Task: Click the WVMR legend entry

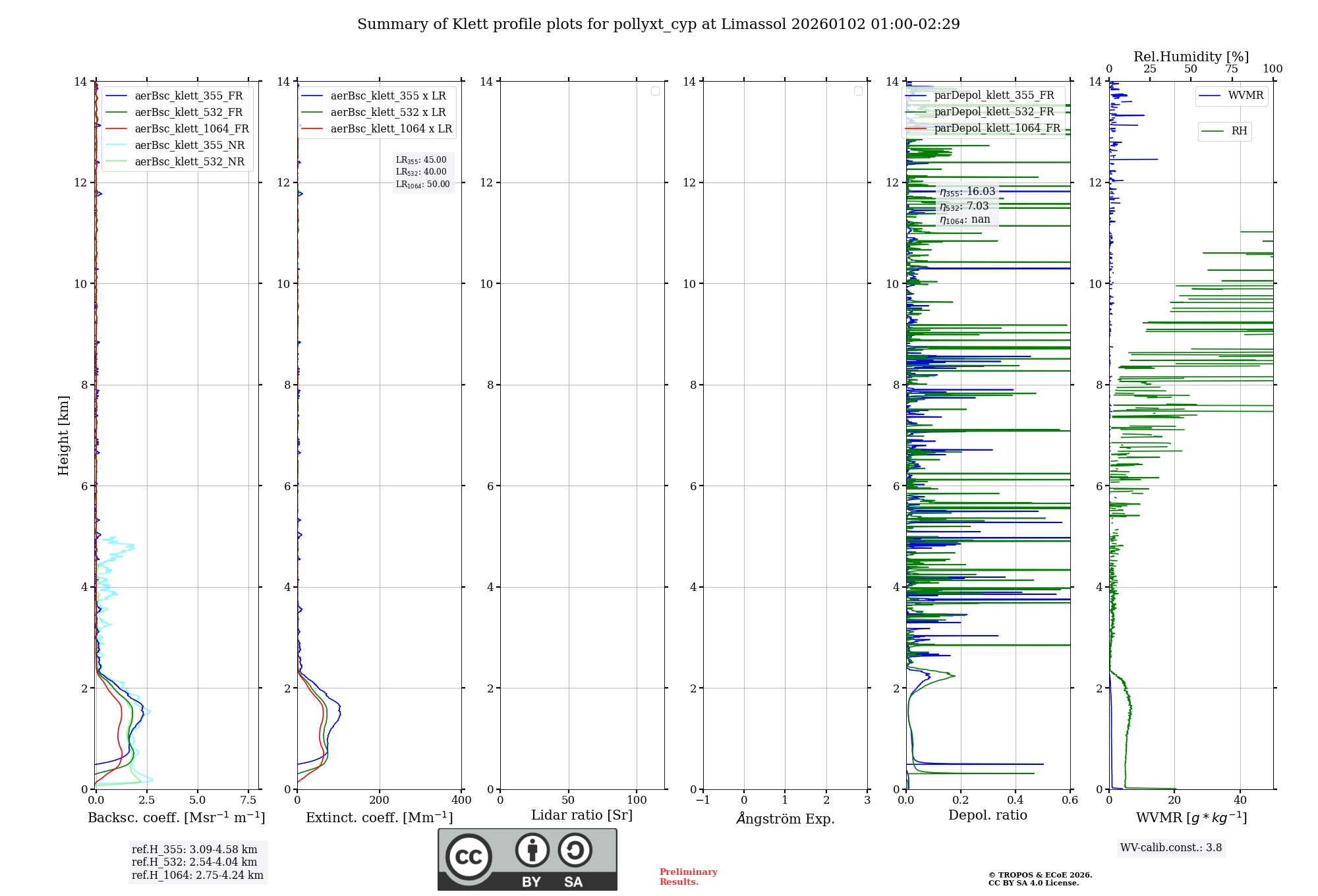Action: pyautogui.click(x=1231, y=96)
